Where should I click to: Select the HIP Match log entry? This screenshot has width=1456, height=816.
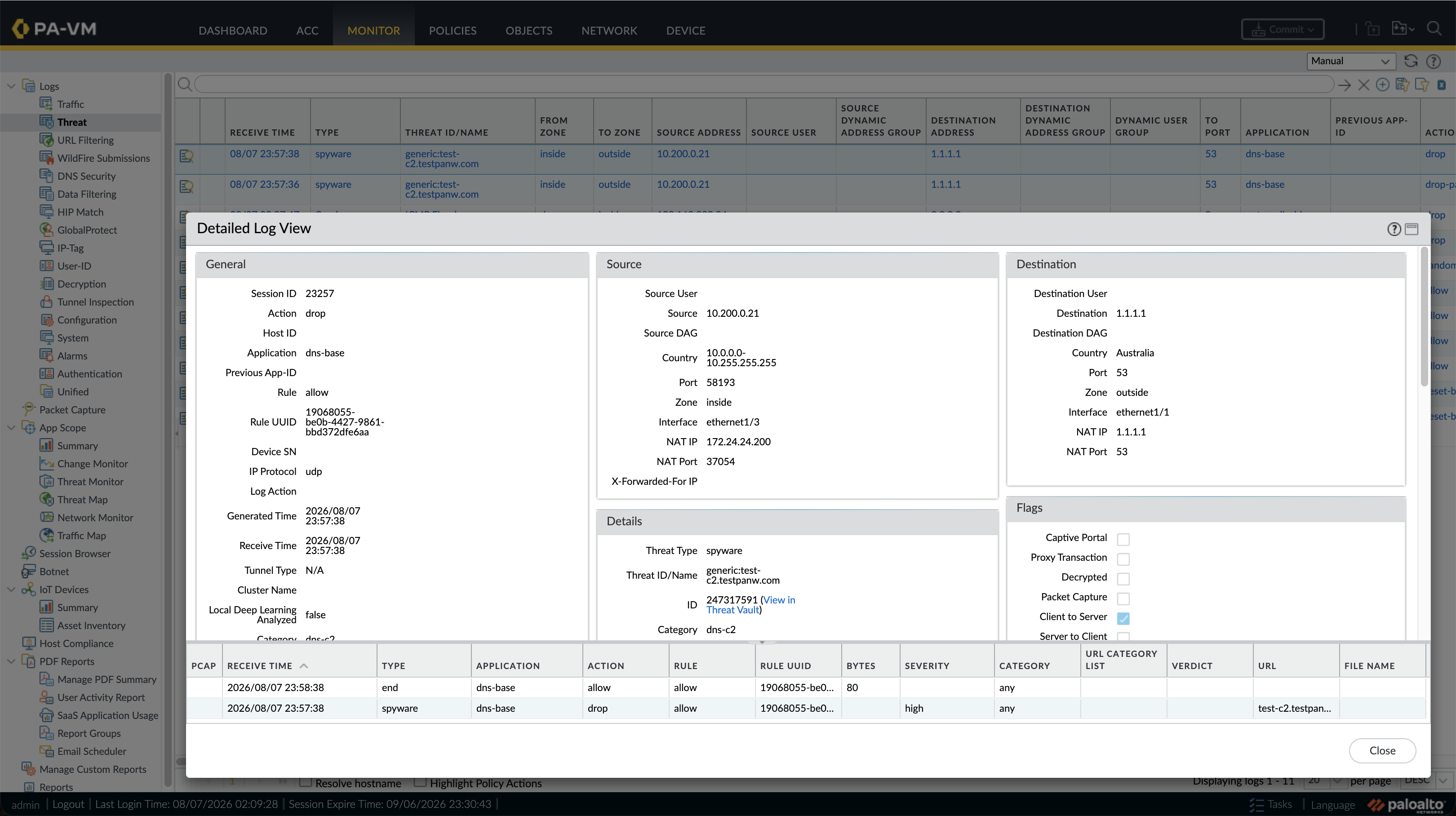[80, 212]
